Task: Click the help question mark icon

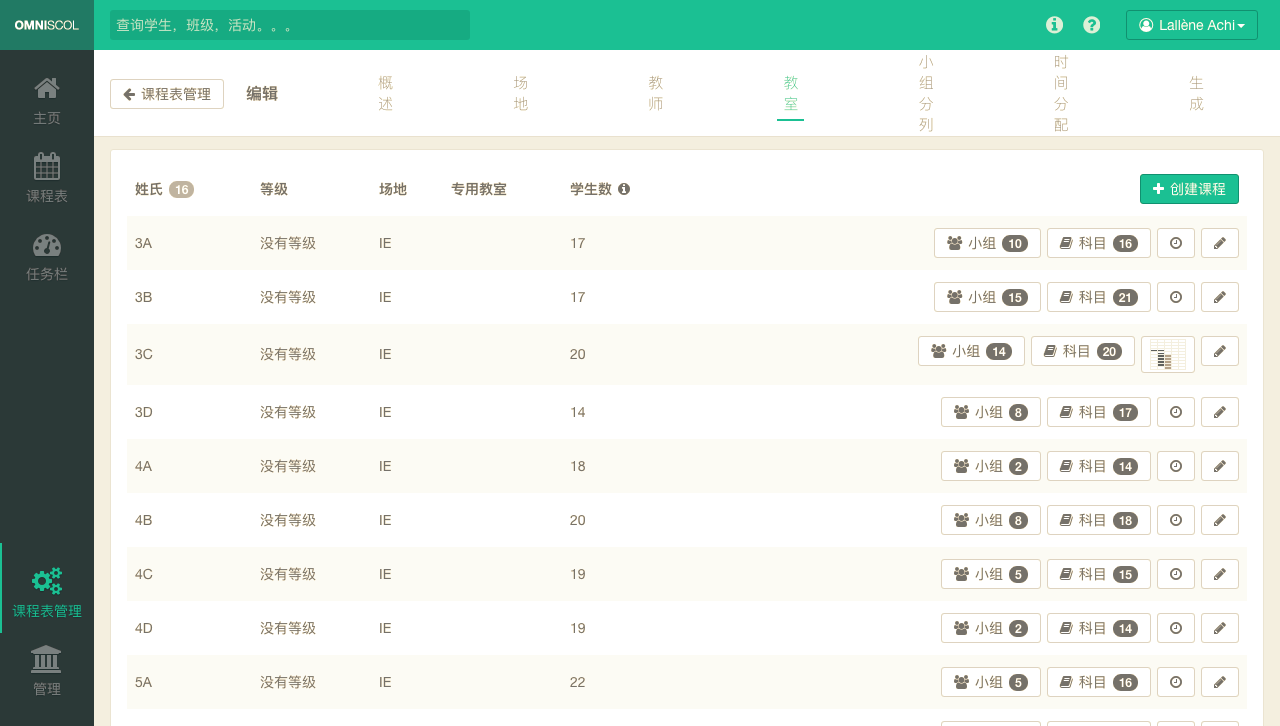Action: point(1092,25)
